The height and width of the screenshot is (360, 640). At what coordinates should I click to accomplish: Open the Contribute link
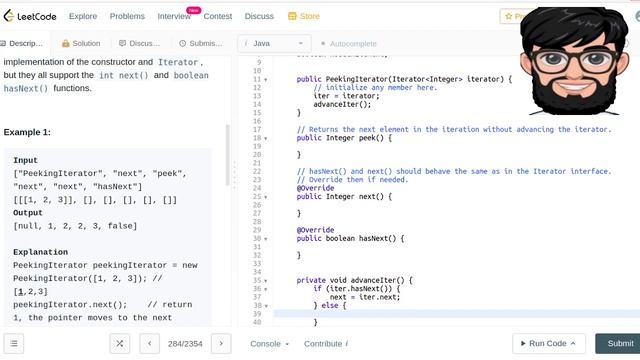[326, 344]
